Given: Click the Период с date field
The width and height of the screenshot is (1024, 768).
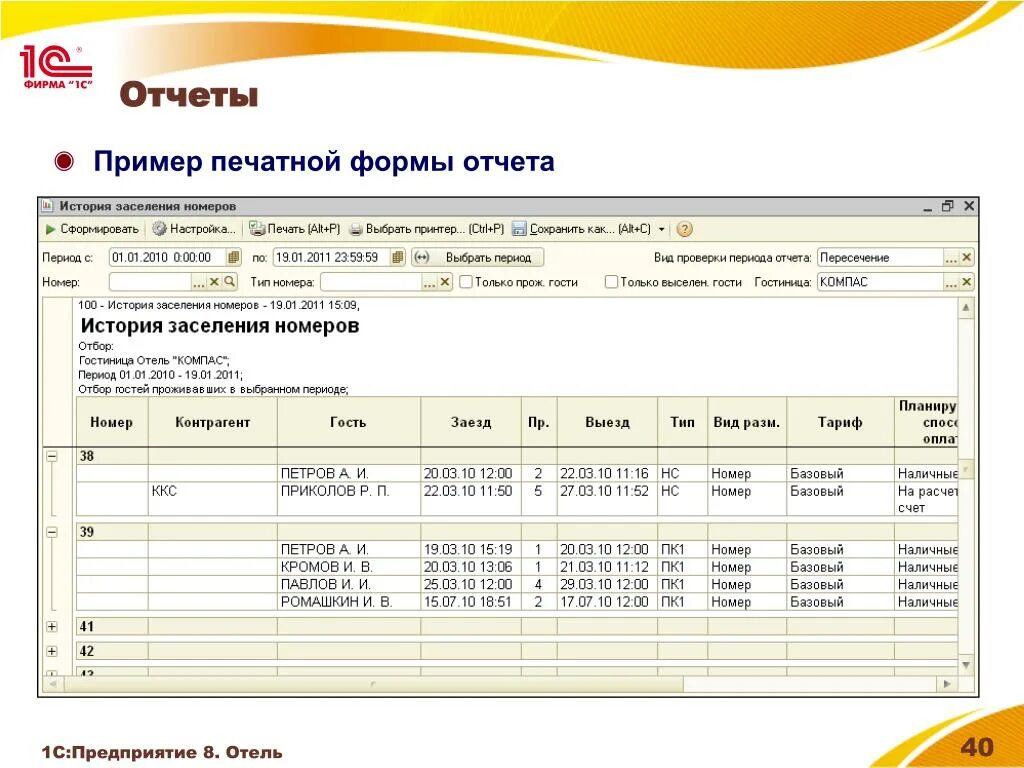Looking at the screenshot, I should tap(168, 257).
